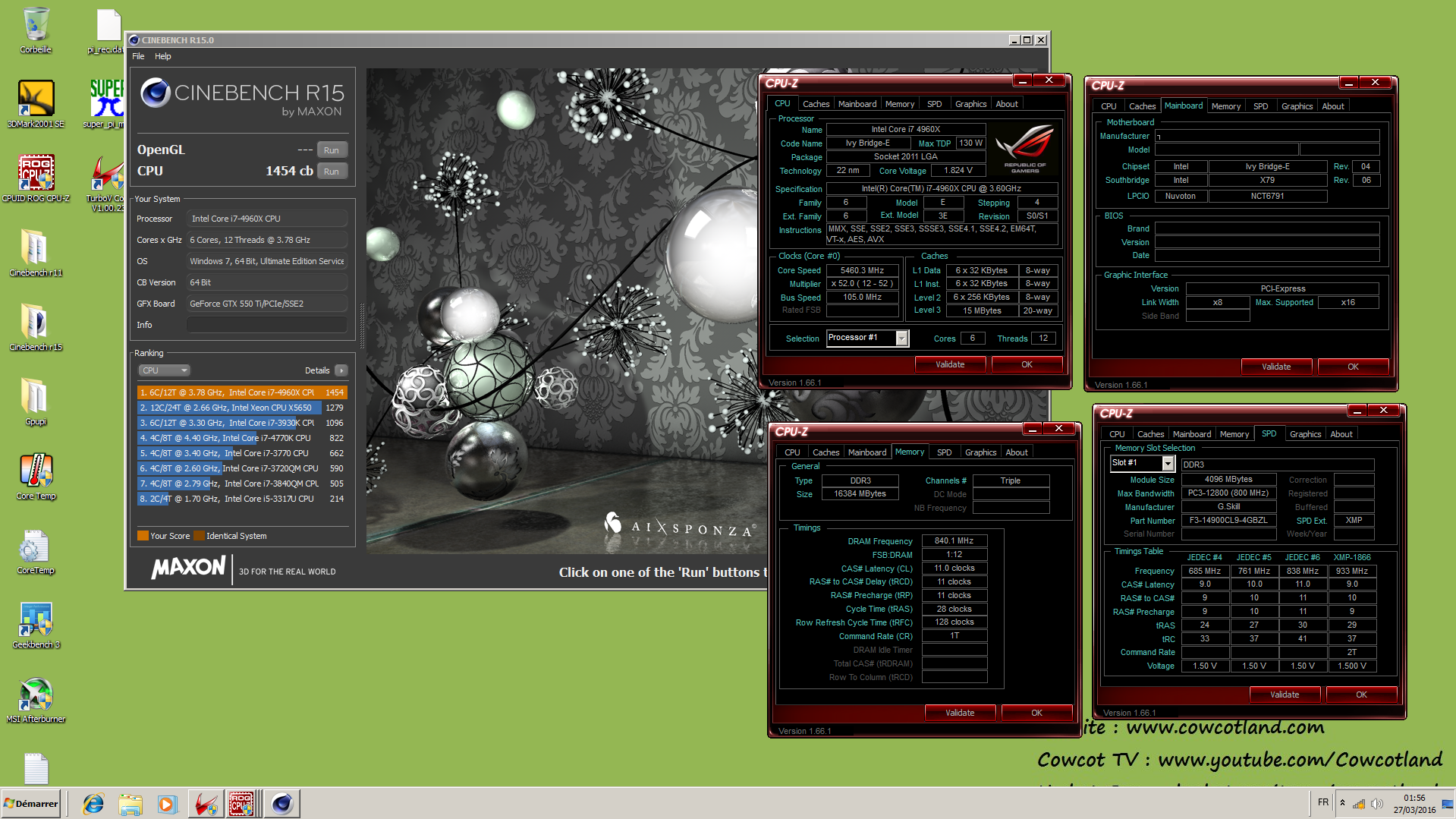Open the CoreTemp gear file icon
The height and width of the screenshot is (819, 1456).
click(36, 550)
